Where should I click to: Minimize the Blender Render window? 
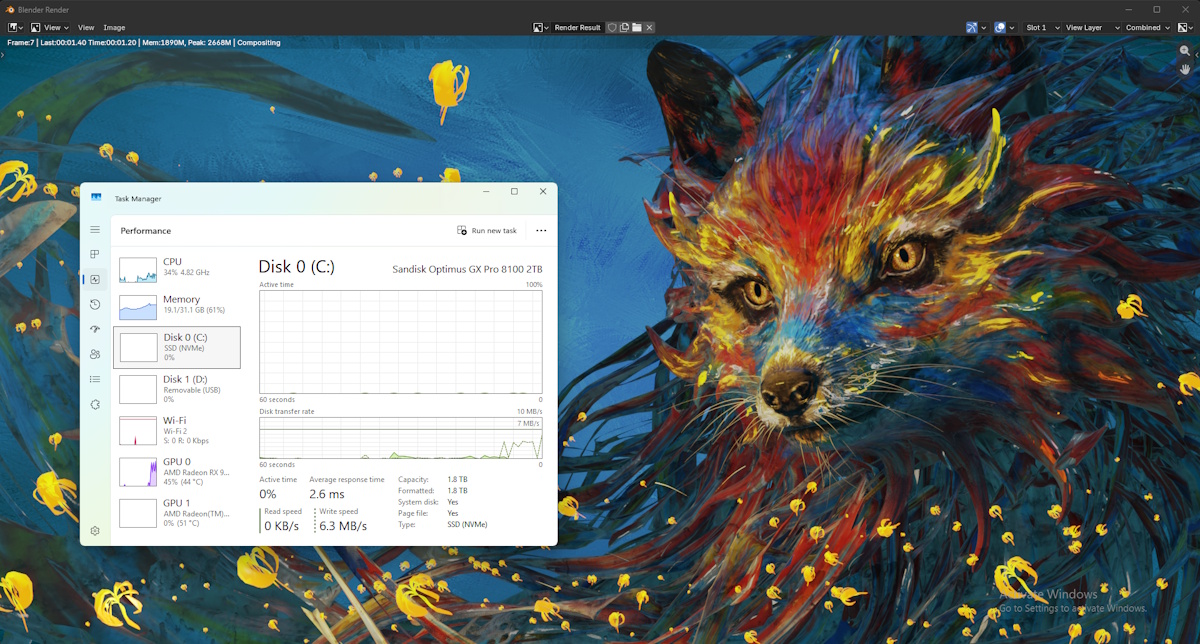pos(1129,9)
